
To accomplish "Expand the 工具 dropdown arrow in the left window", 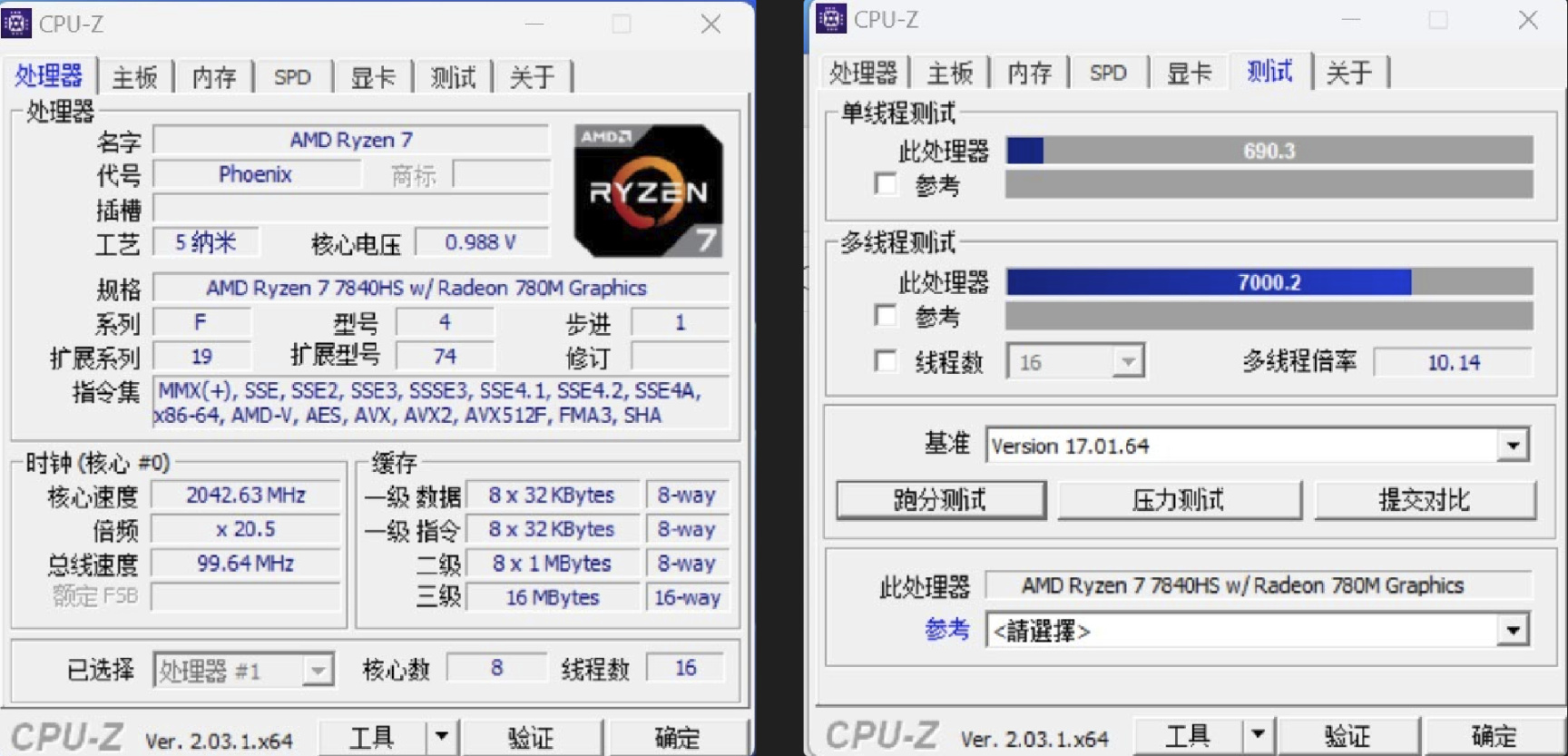I will point(442,736).
